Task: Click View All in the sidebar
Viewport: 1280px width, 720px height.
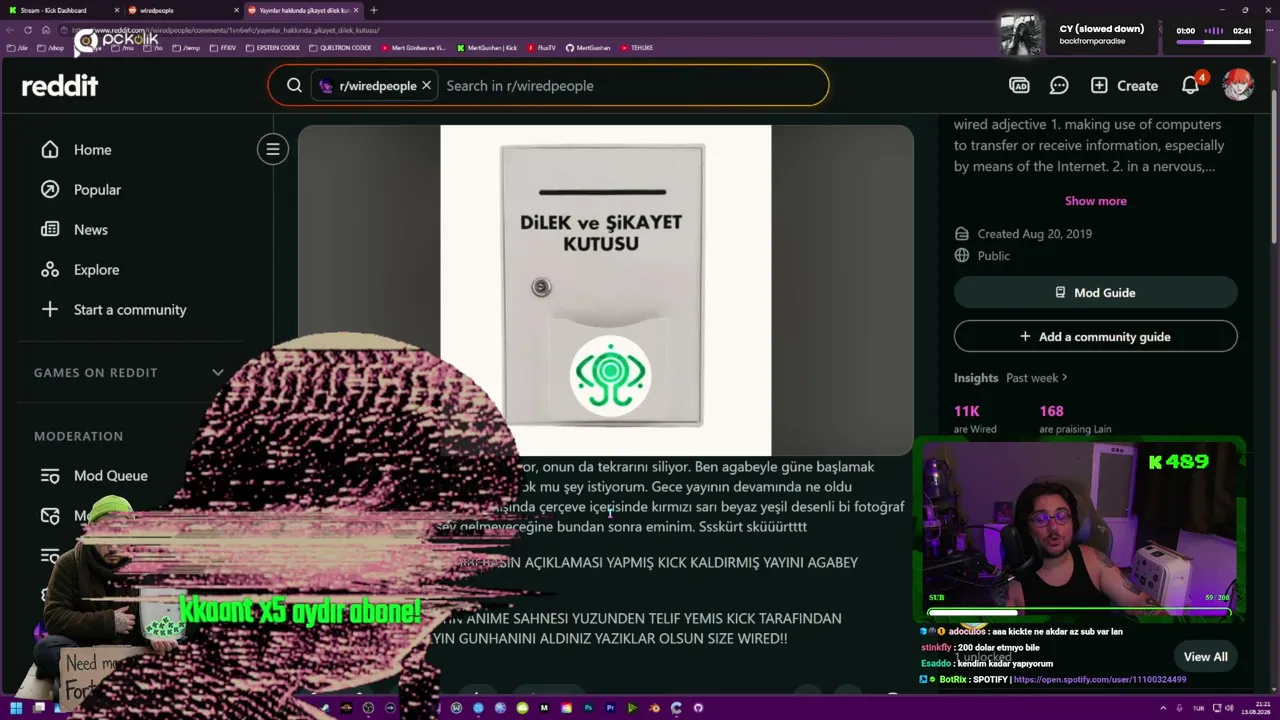Action: click(1205, 657)
